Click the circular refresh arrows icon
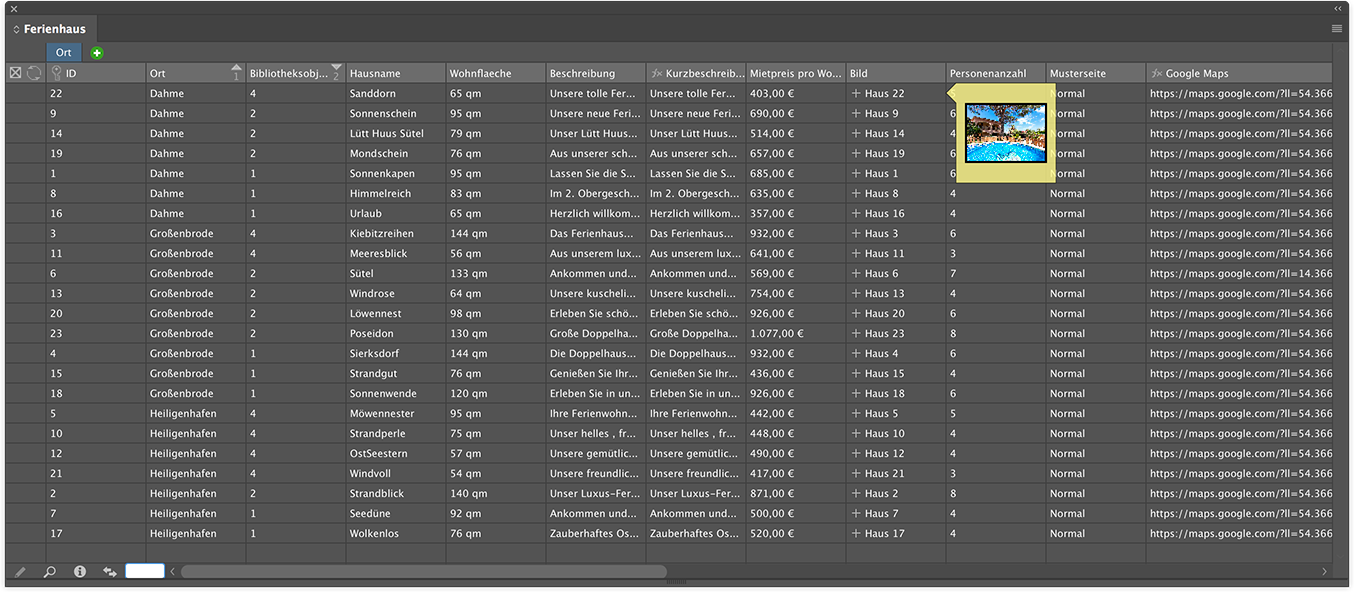The height and width of the screenshot is (592, 1354). [34, 73]
